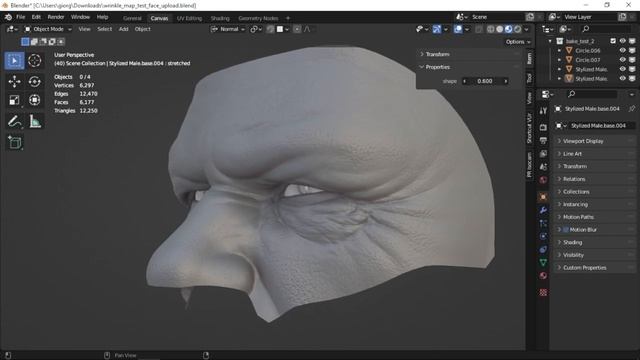Open the Material properties tab icon
640x360 pixels.
[x=543, y=275]
